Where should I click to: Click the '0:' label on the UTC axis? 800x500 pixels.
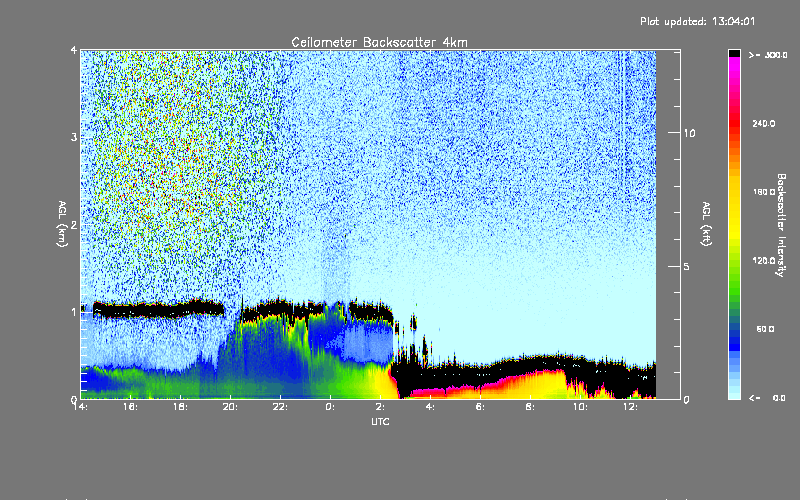point(330,407)
